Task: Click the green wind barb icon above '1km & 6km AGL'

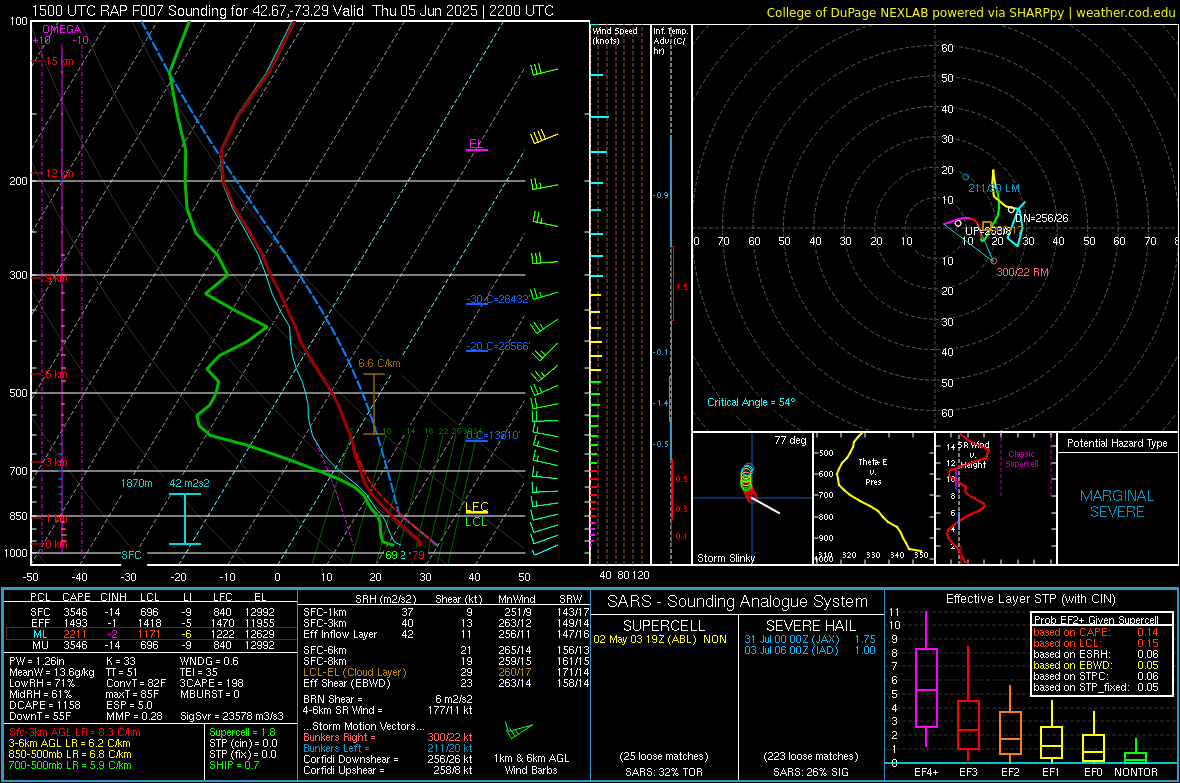Action: 519,730
